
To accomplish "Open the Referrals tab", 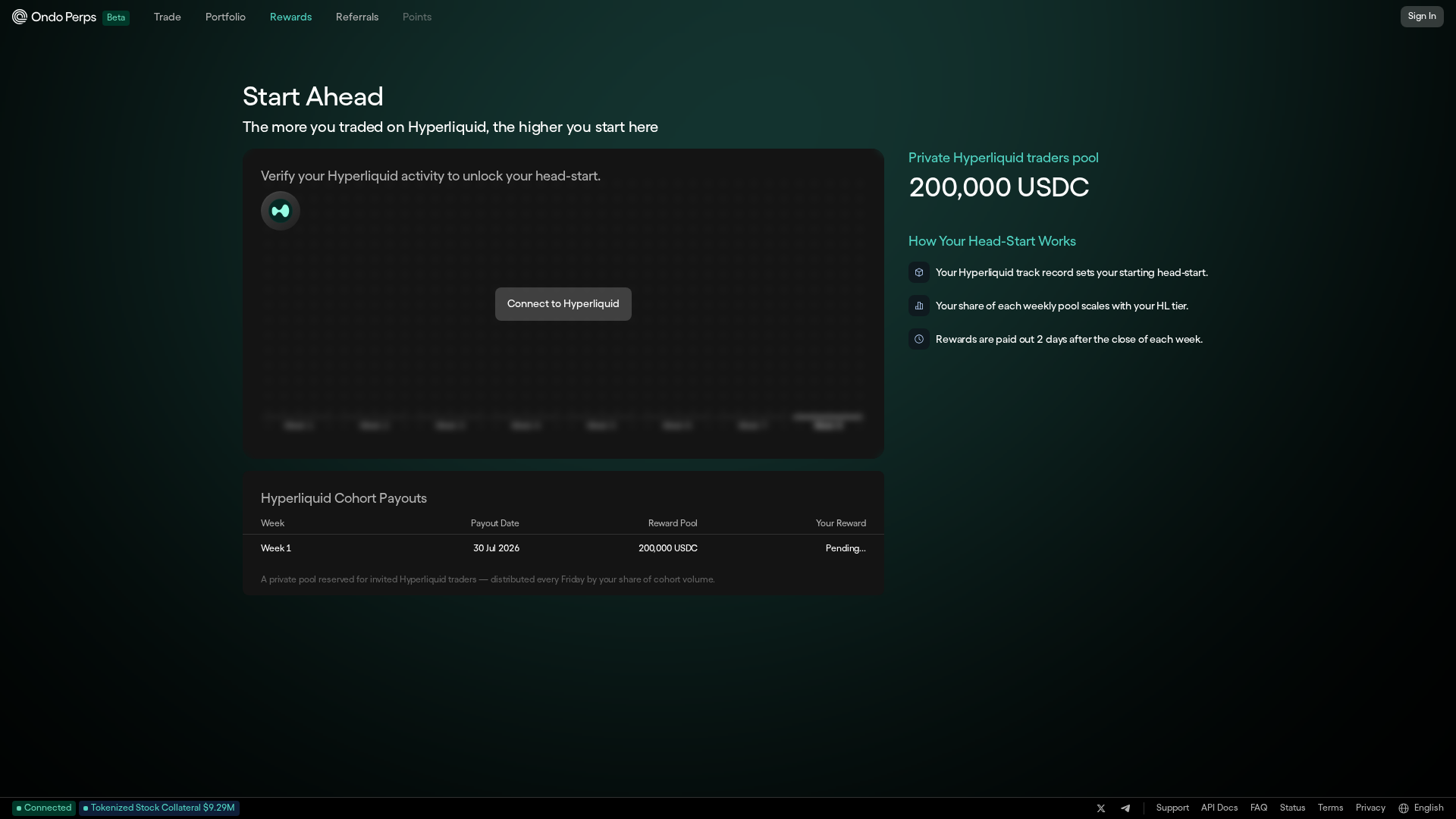I will coord(357,17).
